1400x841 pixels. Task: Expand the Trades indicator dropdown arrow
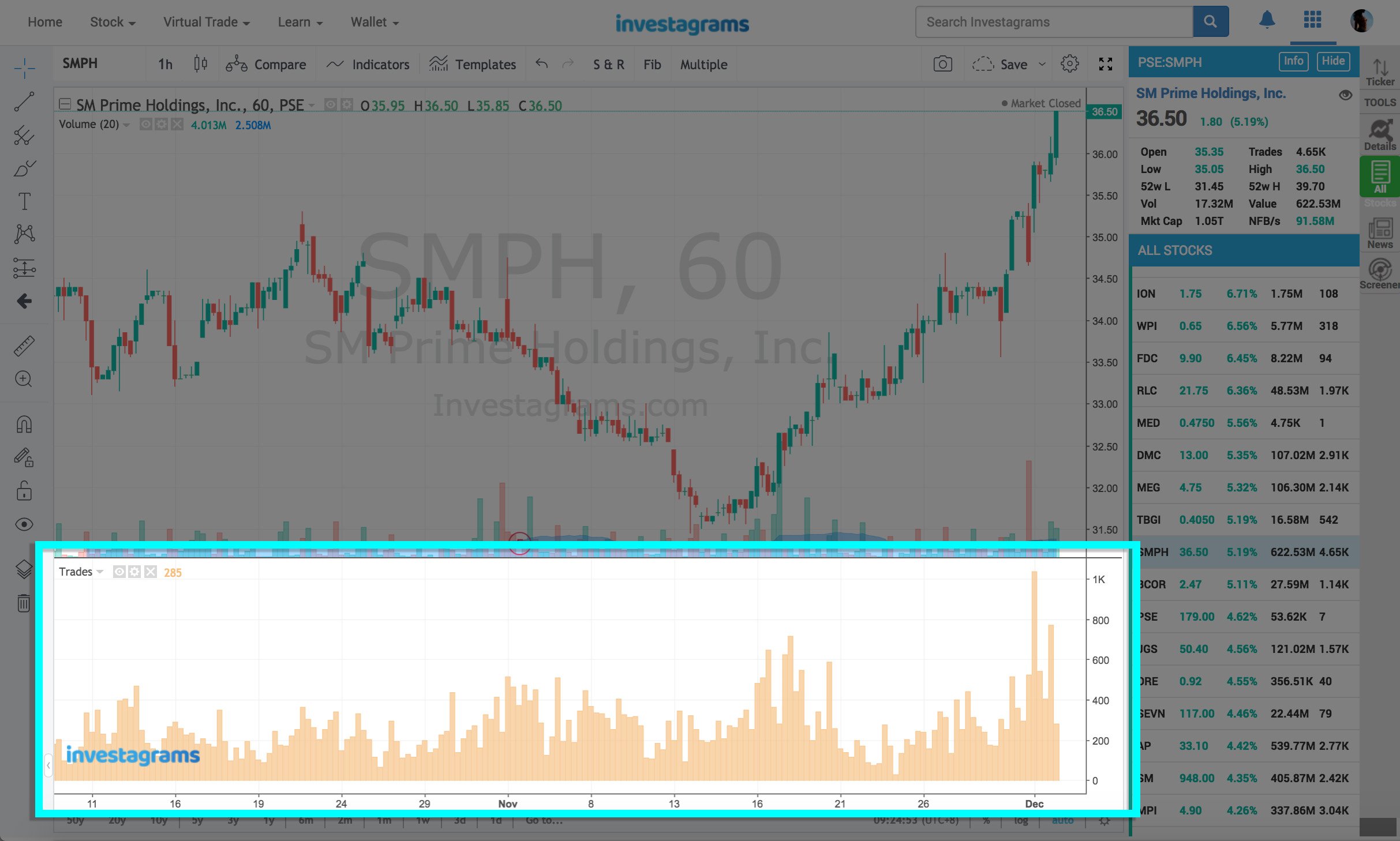[x=100, y=572]
